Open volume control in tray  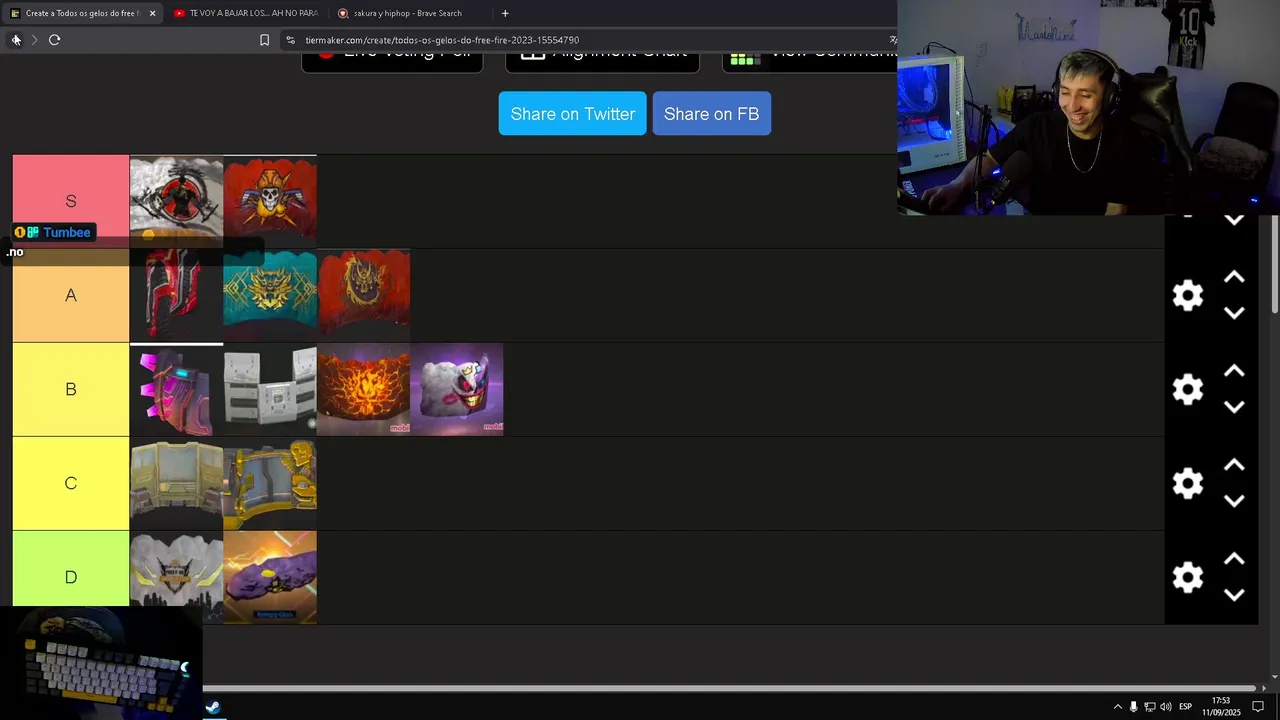tap(1166, 707)
